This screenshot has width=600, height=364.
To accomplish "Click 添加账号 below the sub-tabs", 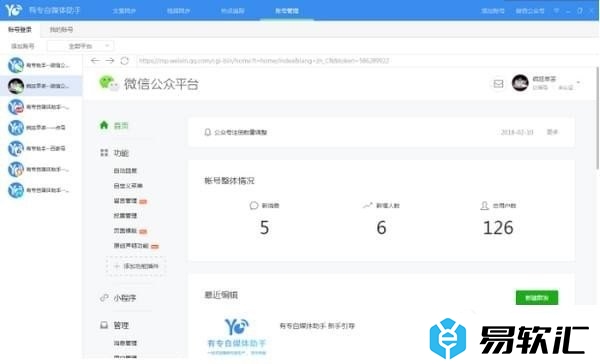I will (23, 46).
